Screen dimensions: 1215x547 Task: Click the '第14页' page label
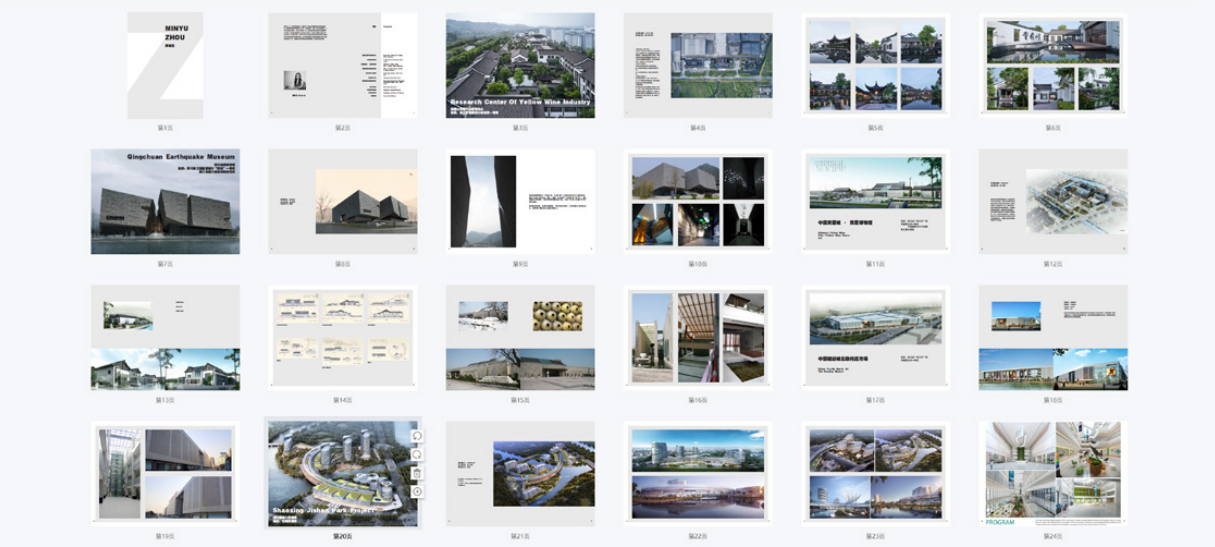click(343, 400)
